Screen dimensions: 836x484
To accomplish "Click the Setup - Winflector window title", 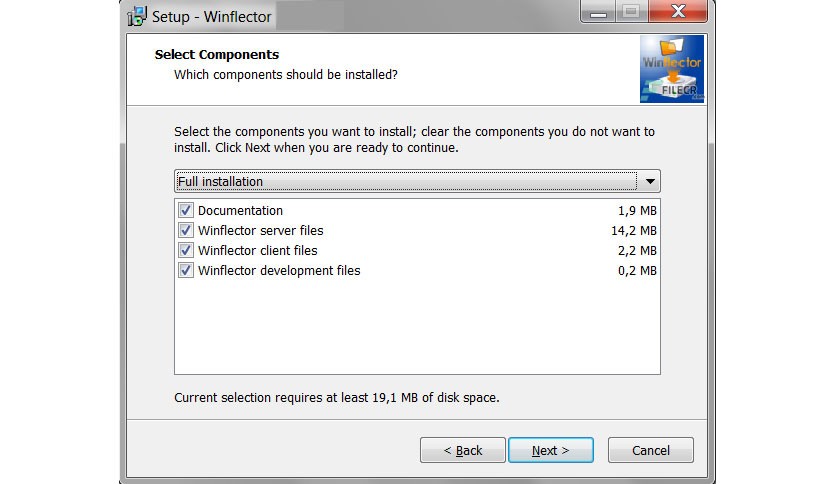I will tap(212, 17).
